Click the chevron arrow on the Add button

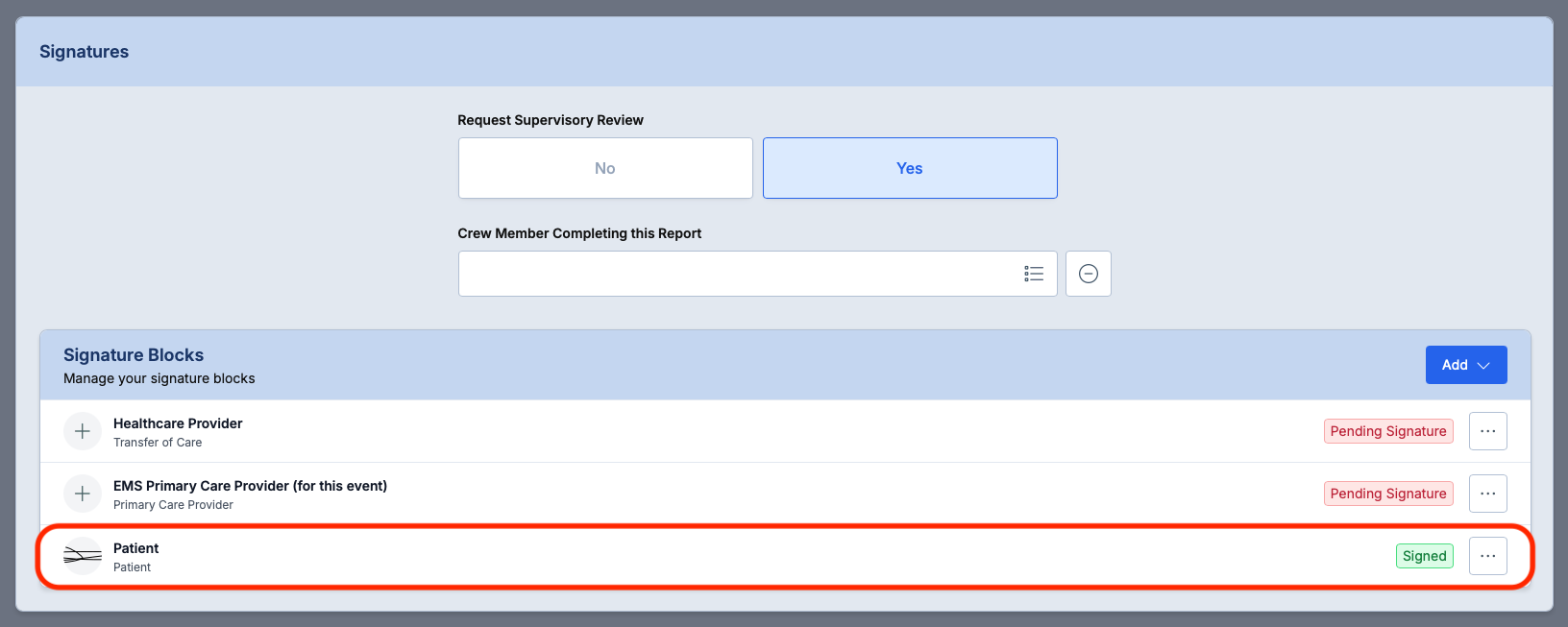[x=1483, y=366]
